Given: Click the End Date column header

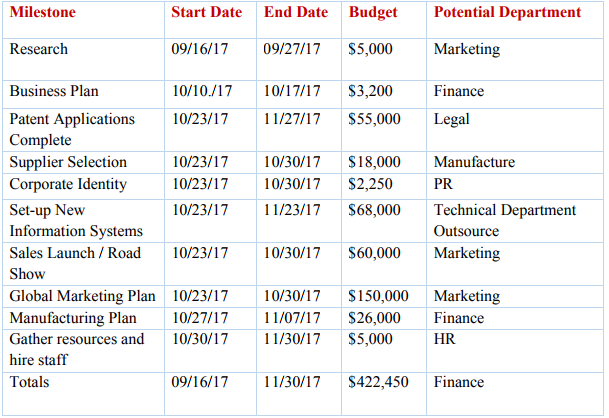Looking at the screenshot, I should [x=296, y=13].
